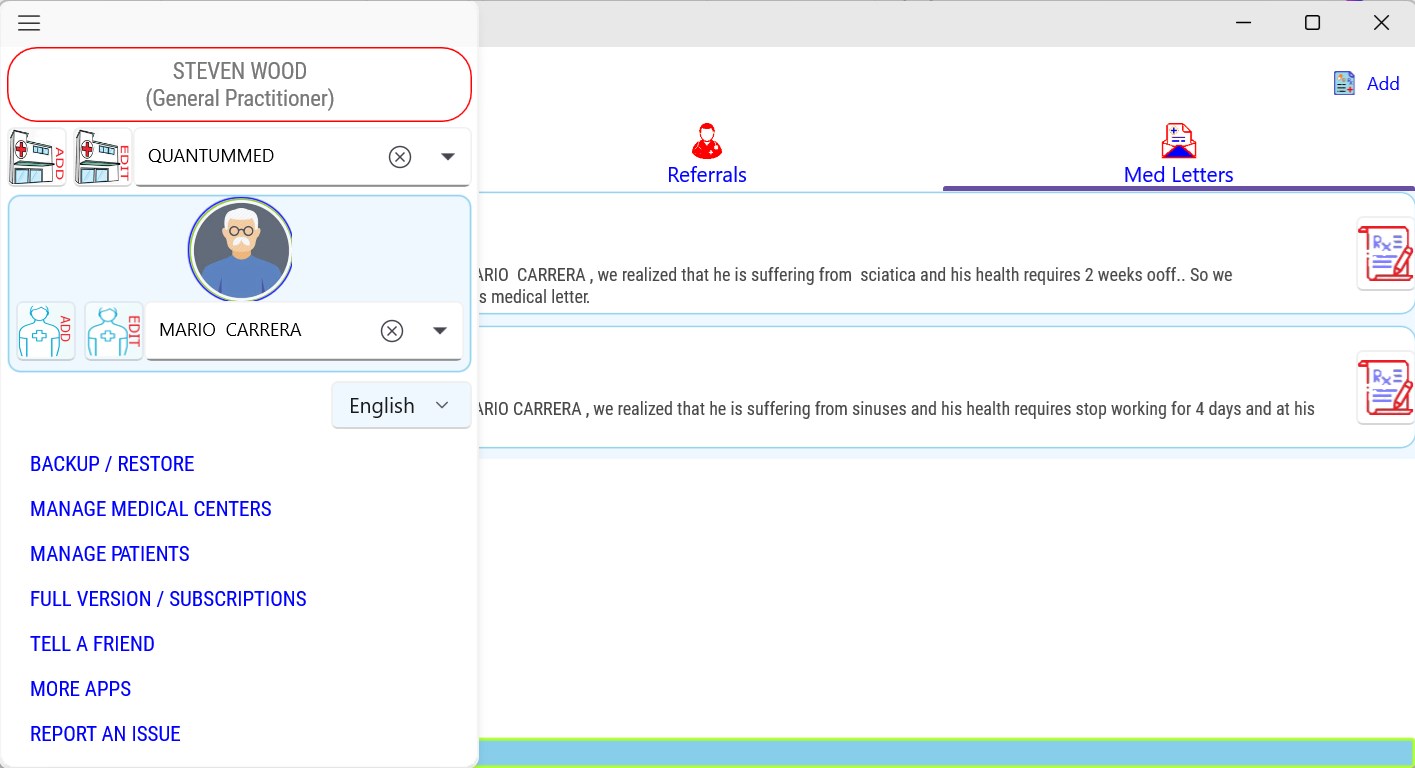Click the Edit Medical Center icon
The height and width of the screenshot is (768, 1415).
[102, 156]
